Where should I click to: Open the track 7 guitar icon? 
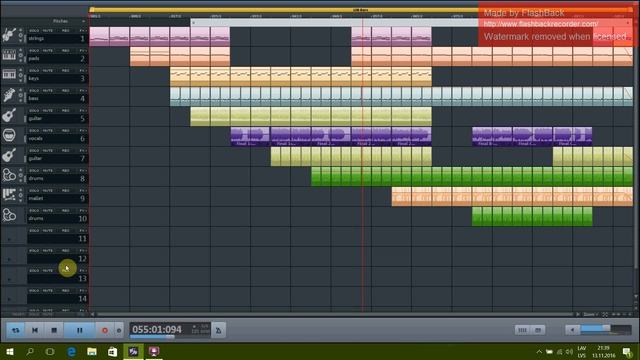click(9, 155)
